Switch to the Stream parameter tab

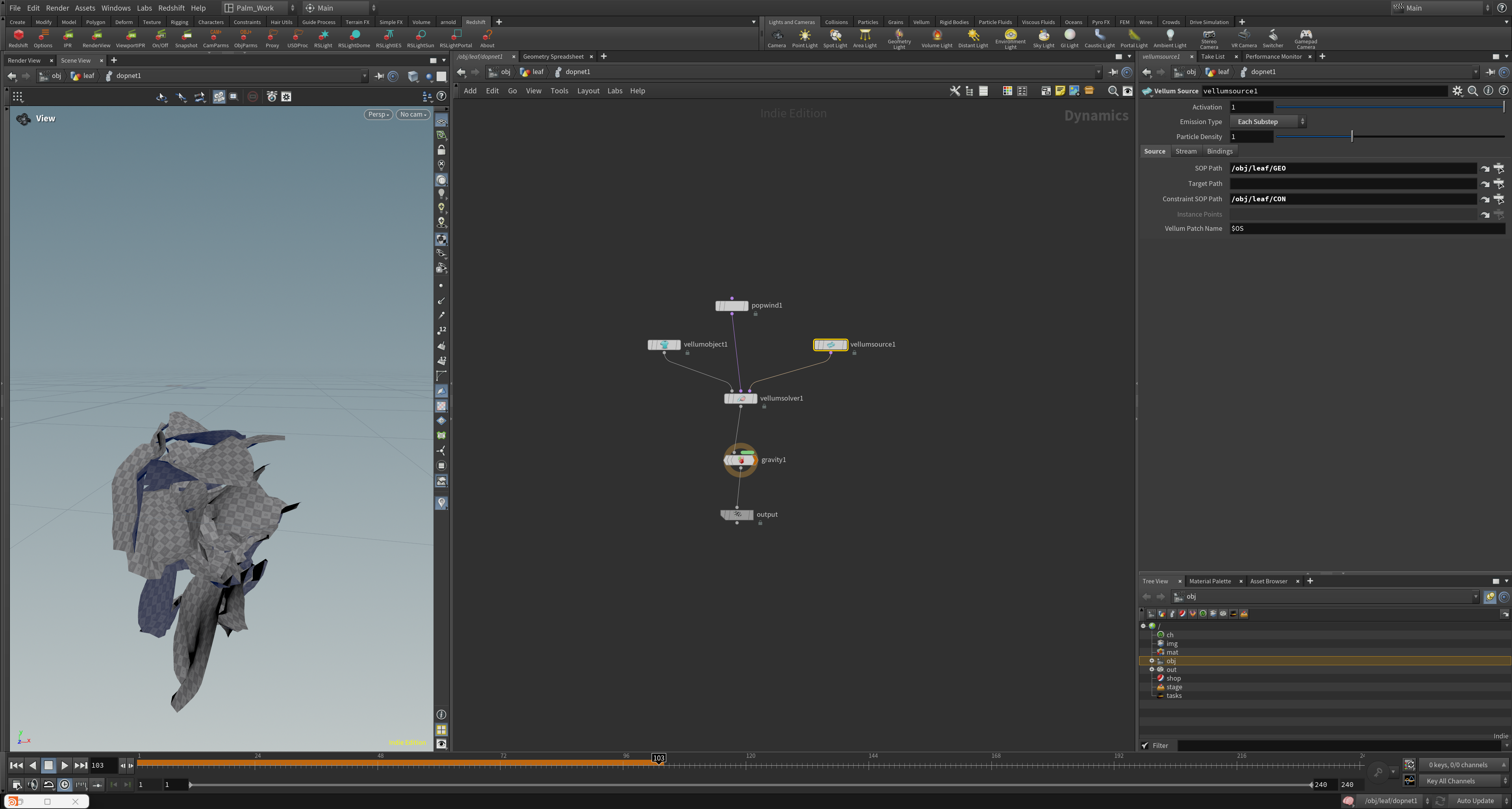click(x=1186, y=152)
